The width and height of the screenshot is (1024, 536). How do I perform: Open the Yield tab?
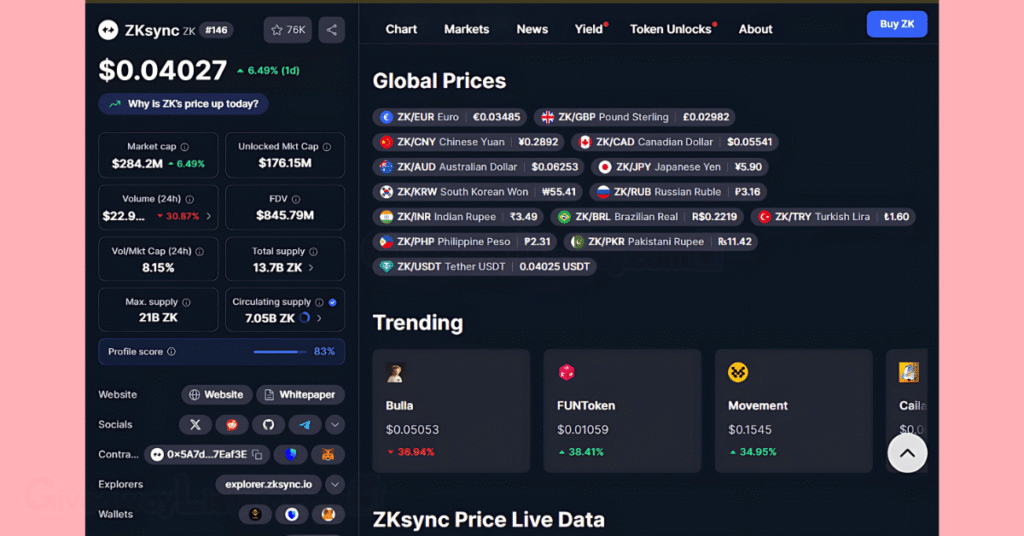[x=589, y=29]
